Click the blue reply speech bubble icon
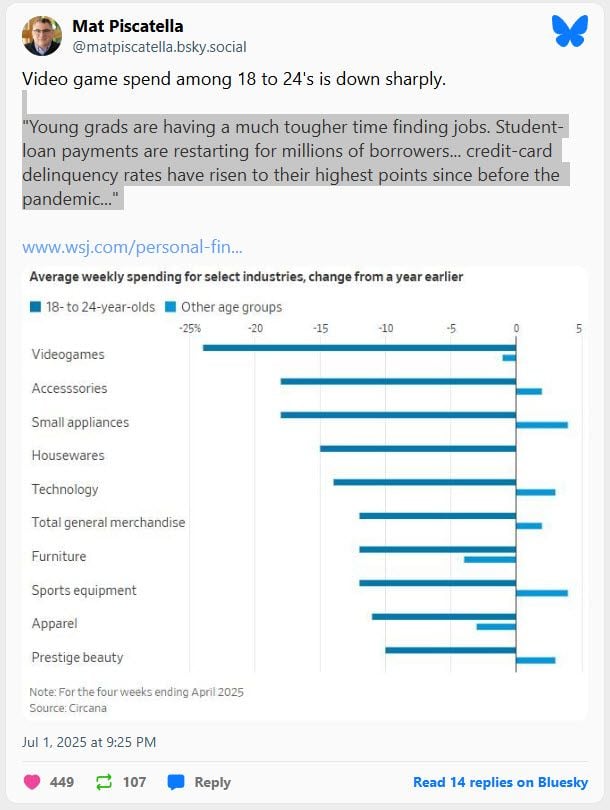 pyautogui.click(x=176, y=782)
